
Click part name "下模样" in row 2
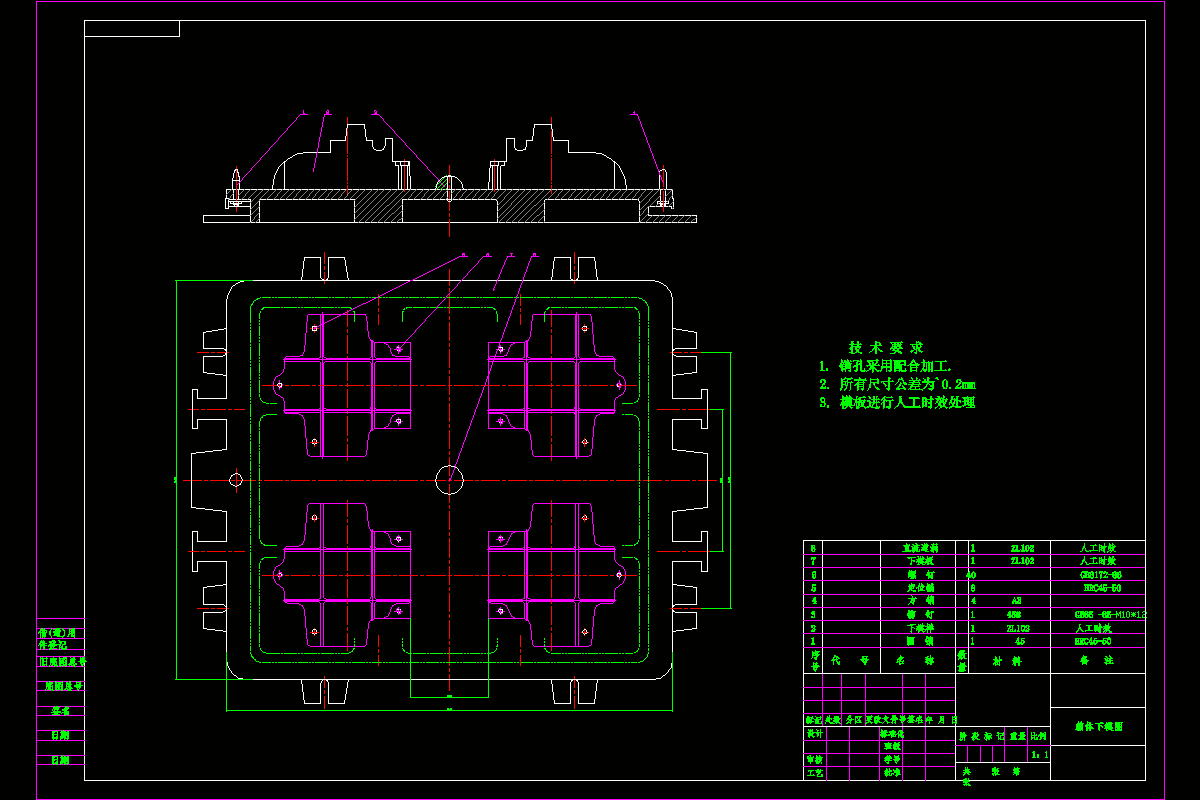tap(920, 628)
